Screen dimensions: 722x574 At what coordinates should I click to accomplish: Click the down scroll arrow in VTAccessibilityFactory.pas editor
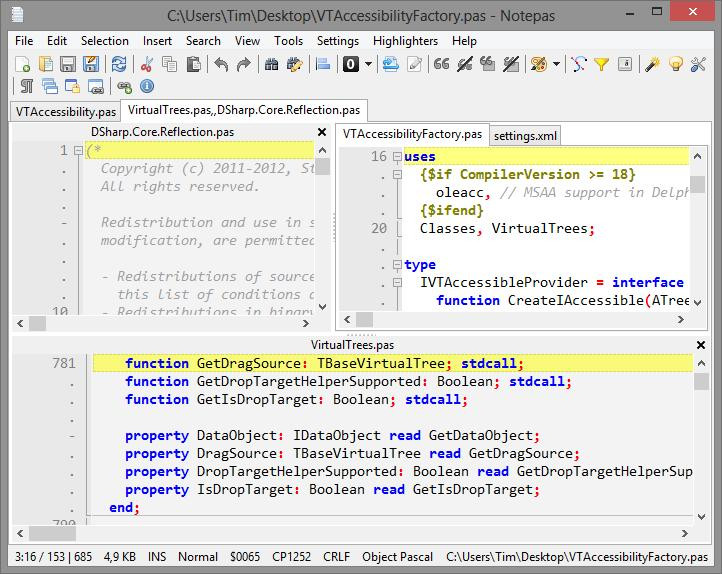(698, 302)
